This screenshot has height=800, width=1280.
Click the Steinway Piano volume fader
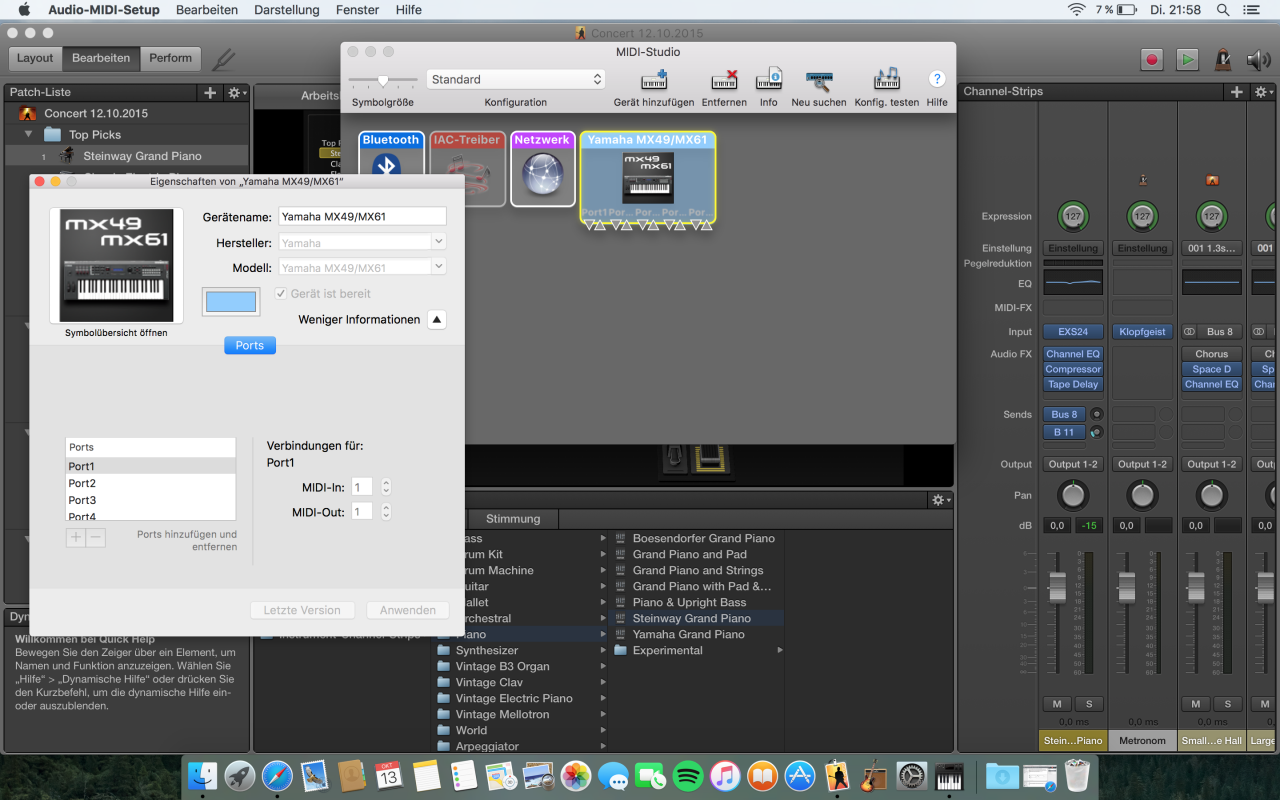[x=1057, y=588]
